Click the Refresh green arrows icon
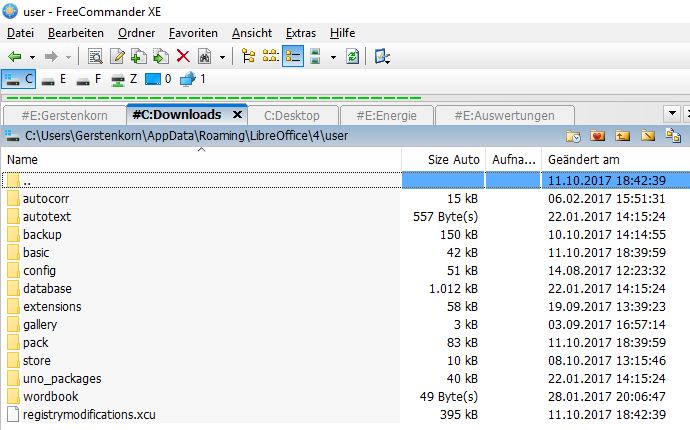 point(352,57)
